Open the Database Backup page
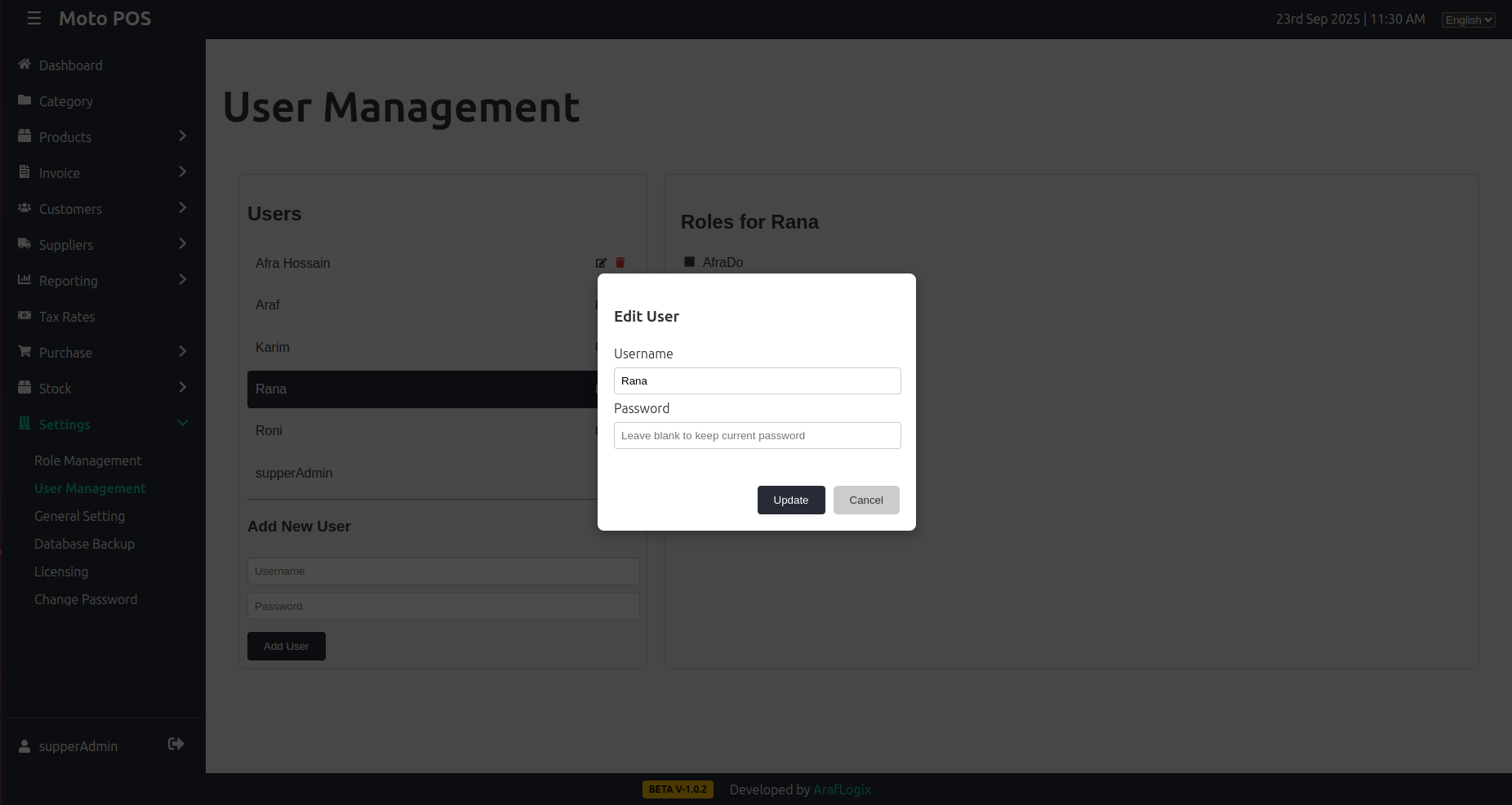This screenshot has height=805, width=1512. [x=84, y=543]
